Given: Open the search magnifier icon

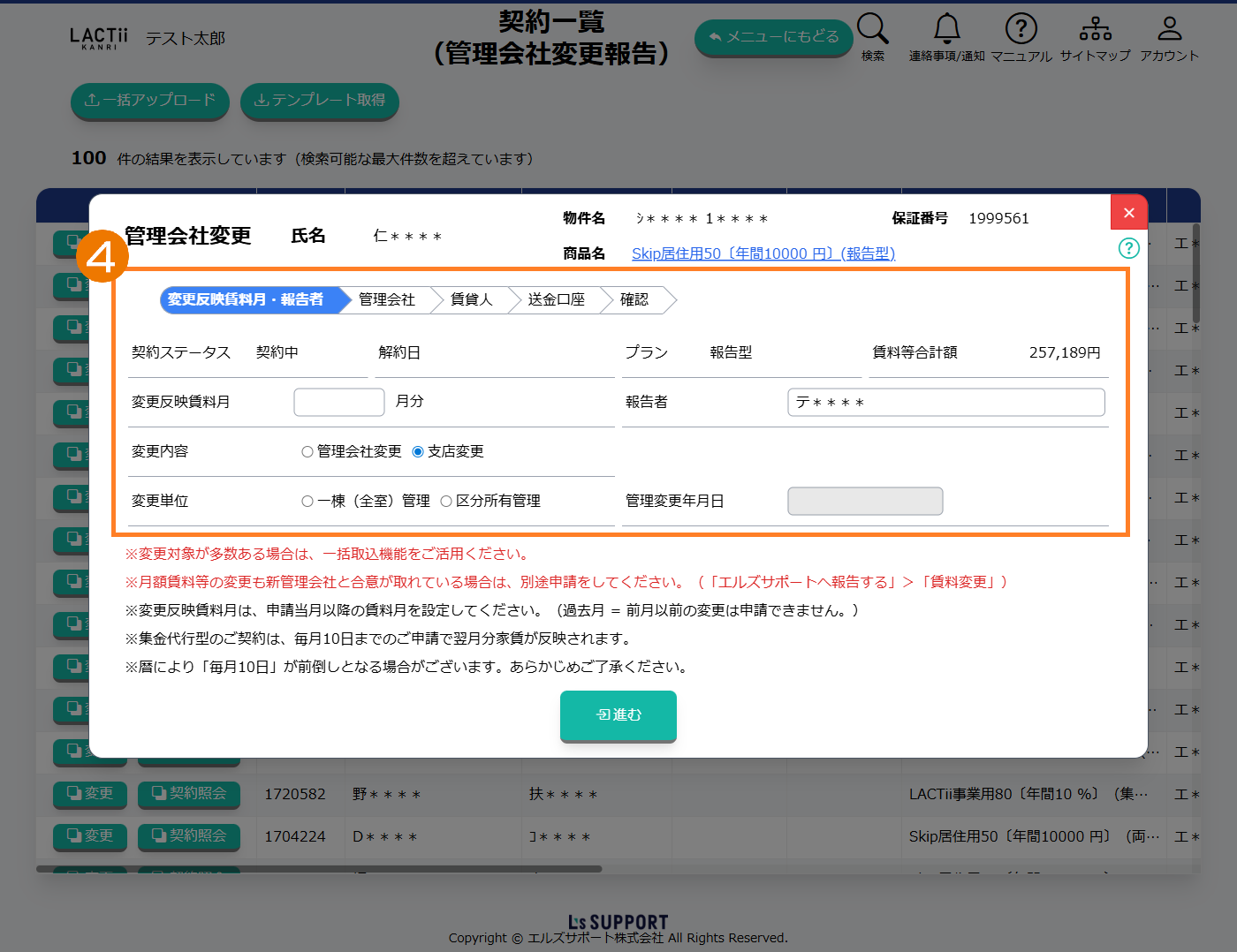Looking at the screenshot, I should (x=872, y=29).
